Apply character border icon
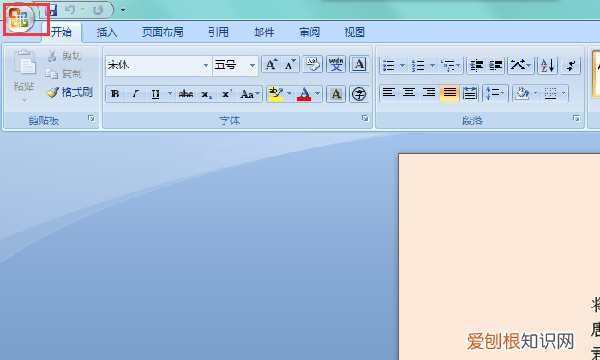The width and height of the screenshot is (600, 360). (x=359, y=65)
